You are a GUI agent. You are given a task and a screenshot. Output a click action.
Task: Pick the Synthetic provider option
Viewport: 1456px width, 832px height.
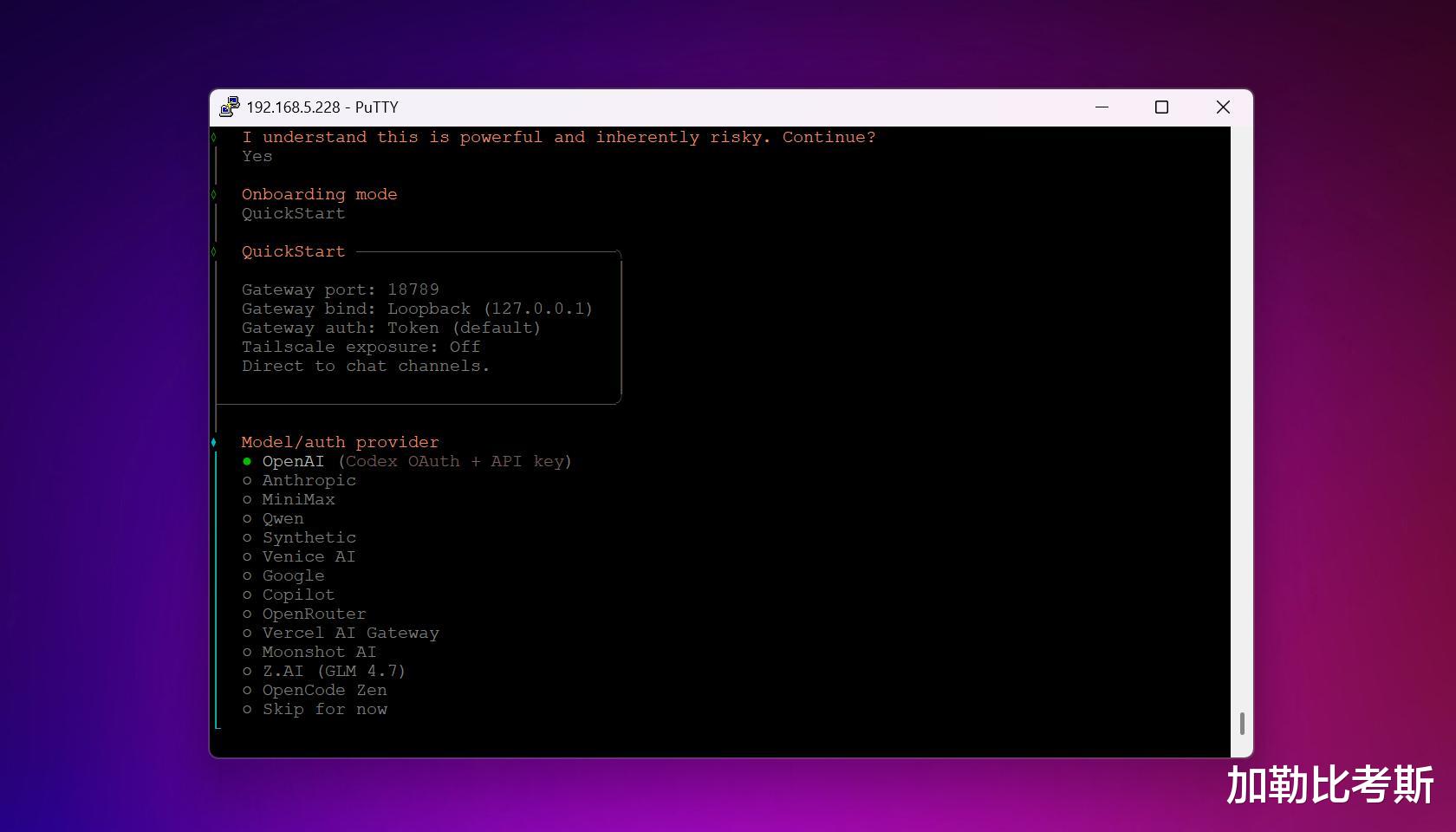[299, 537]
